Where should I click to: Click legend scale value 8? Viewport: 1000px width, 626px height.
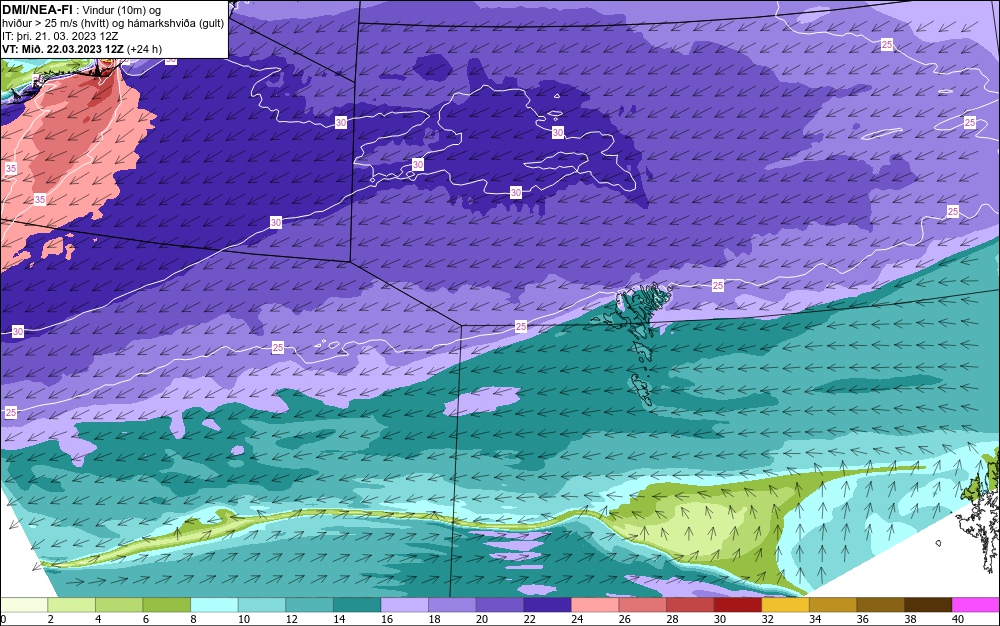coord(193,619)
